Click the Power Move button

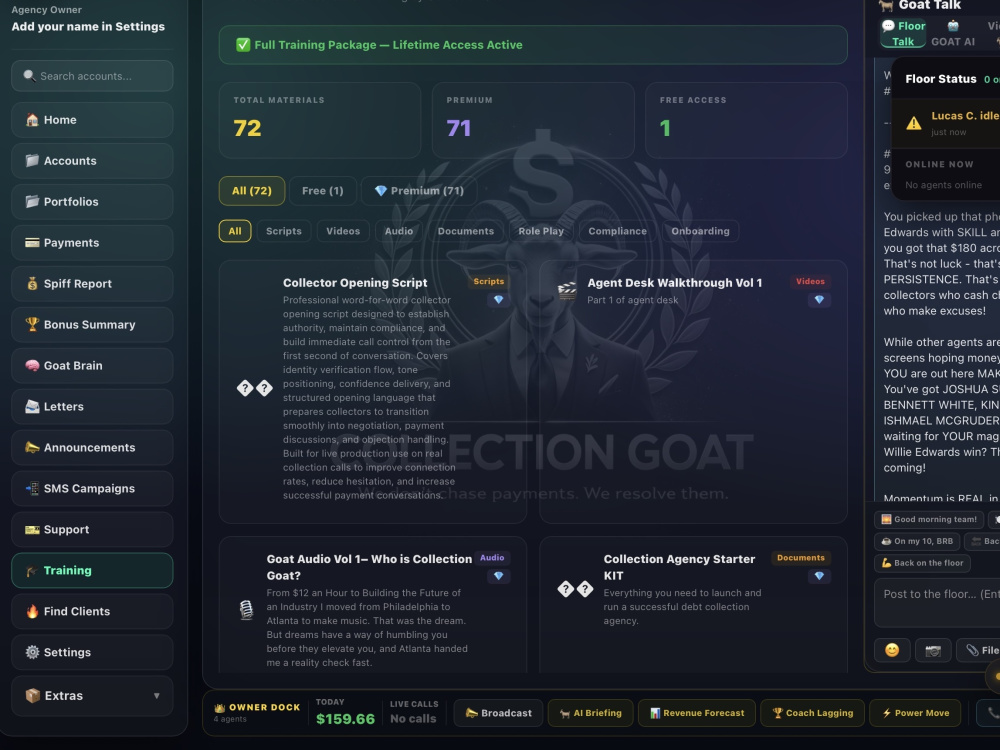[x=916, y=713]
